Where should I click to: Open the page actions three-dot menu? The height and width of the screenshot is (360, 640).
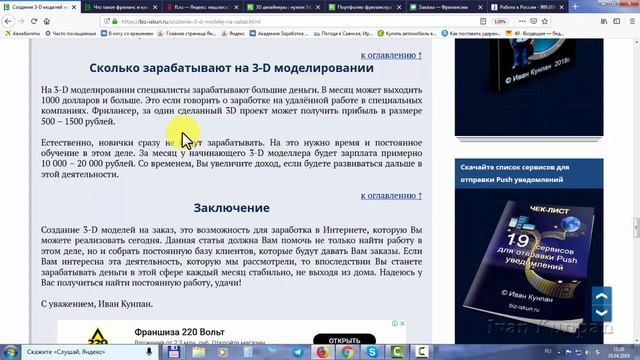(x=522, y=21)
